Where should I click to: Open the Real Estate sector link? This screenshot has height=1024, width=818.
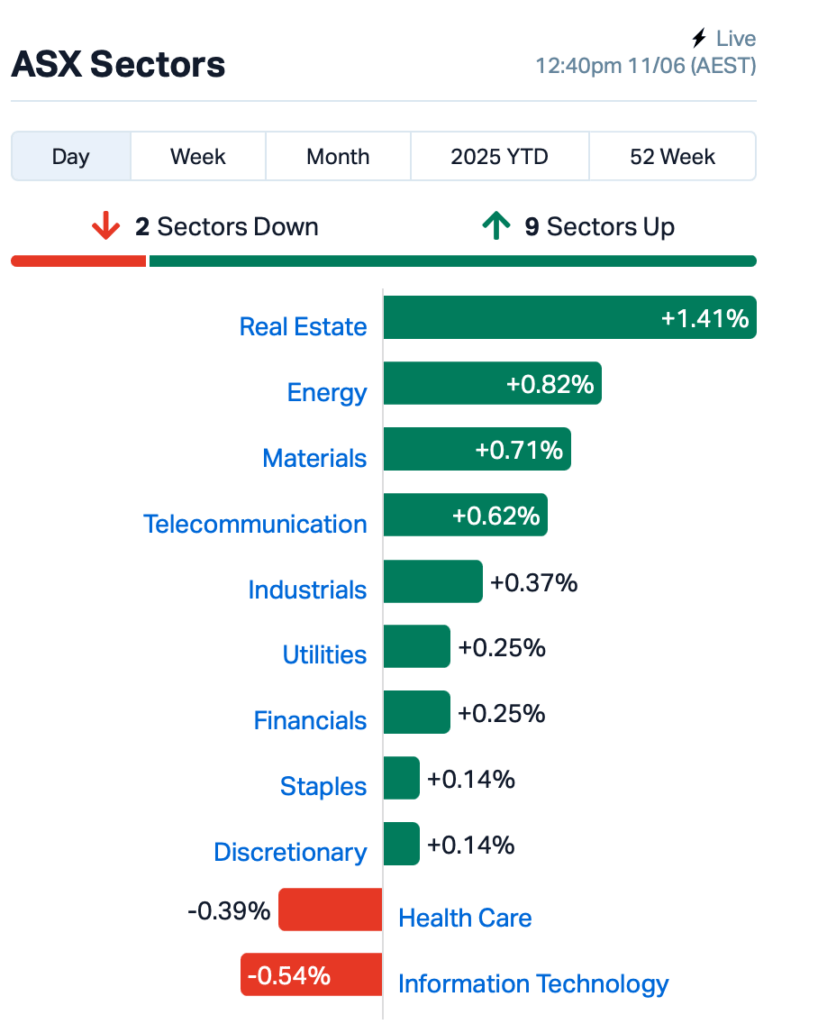click(303, 327)
